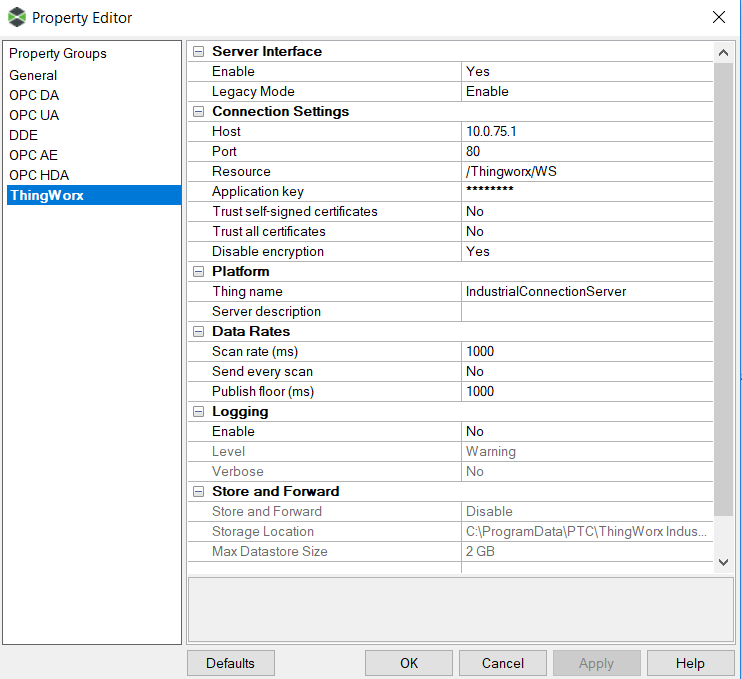Click the Verbose value No
Screen dimensions: 742x679
click(587, 471)
